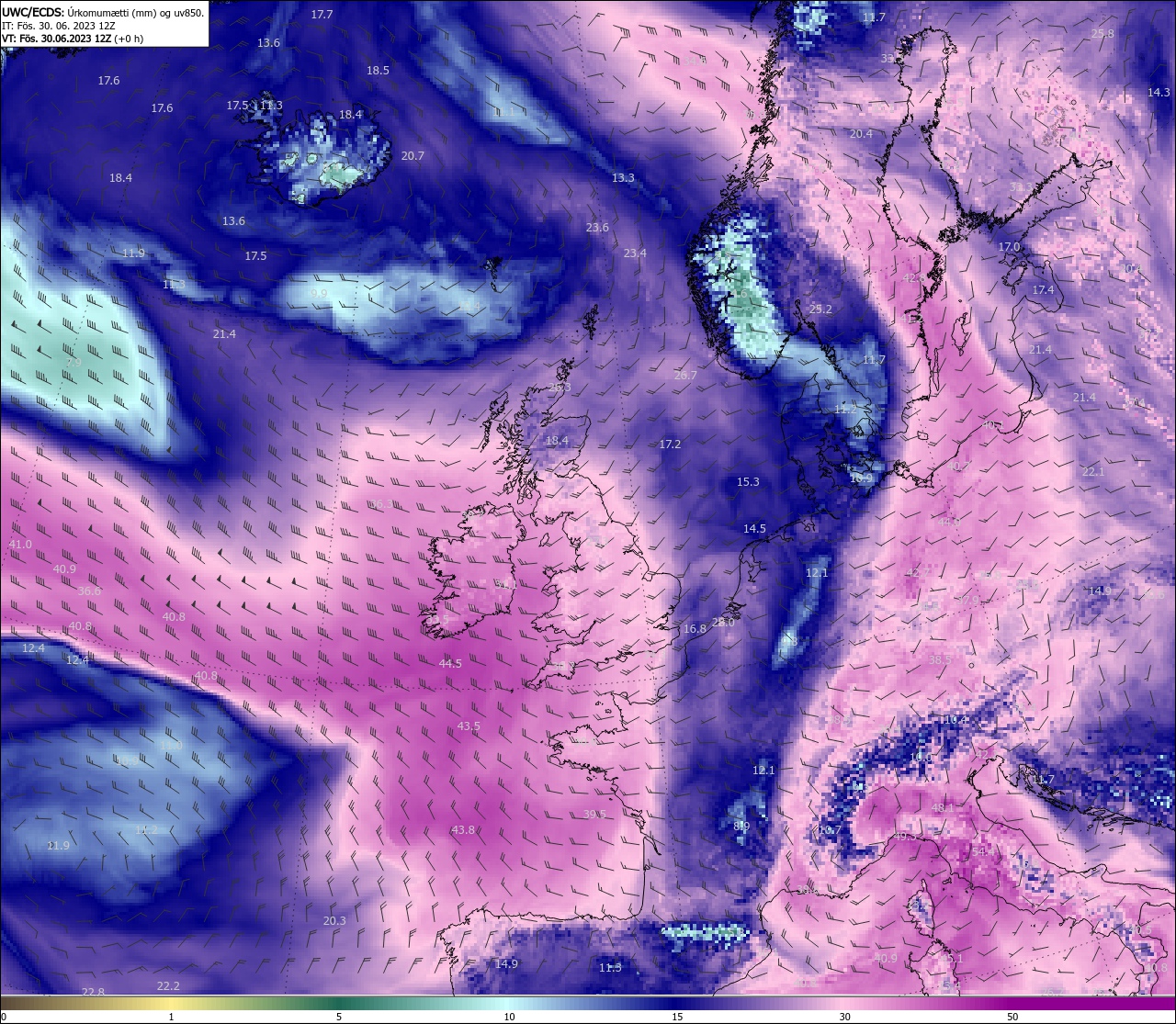Click the 17.0 value near Finland

(1009, 248)
